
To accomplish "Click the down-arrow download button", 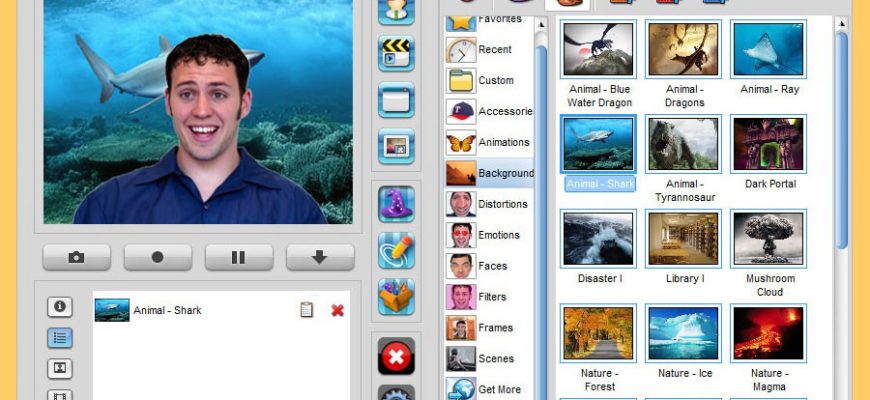I will pos(320,257).
